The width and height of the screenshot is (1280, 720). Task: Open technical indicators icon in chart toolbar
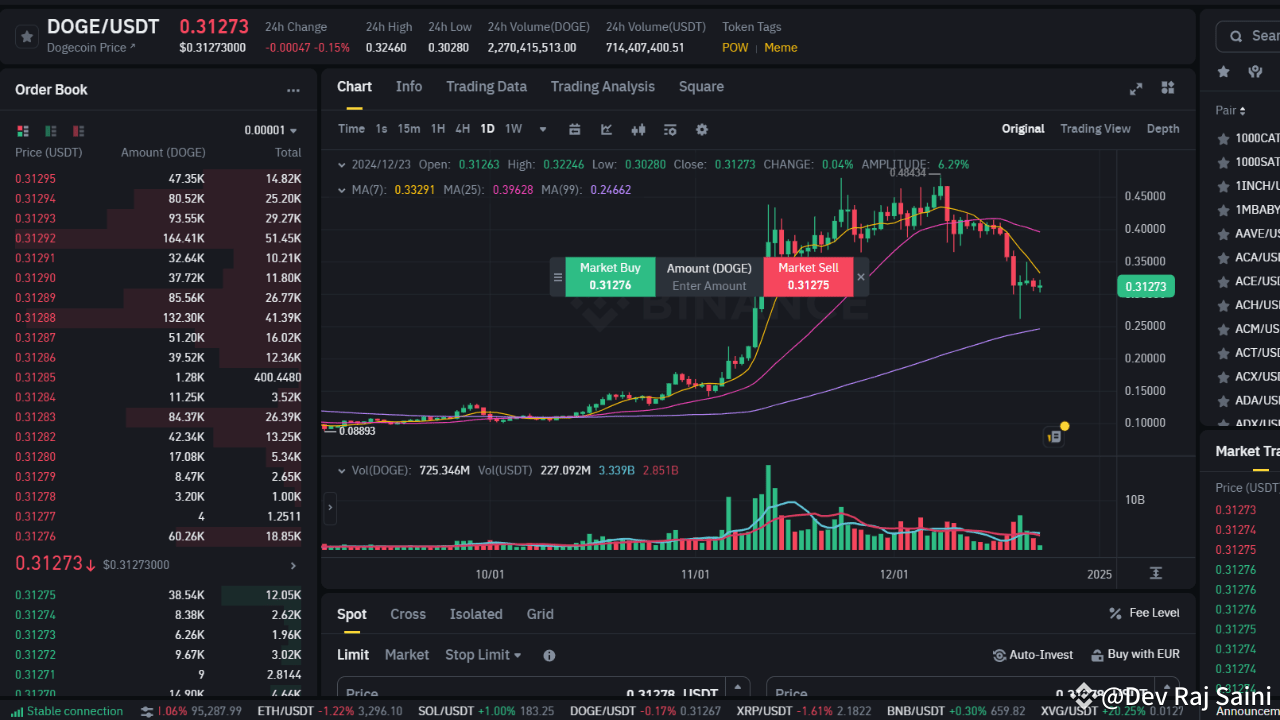pos(606,129)
